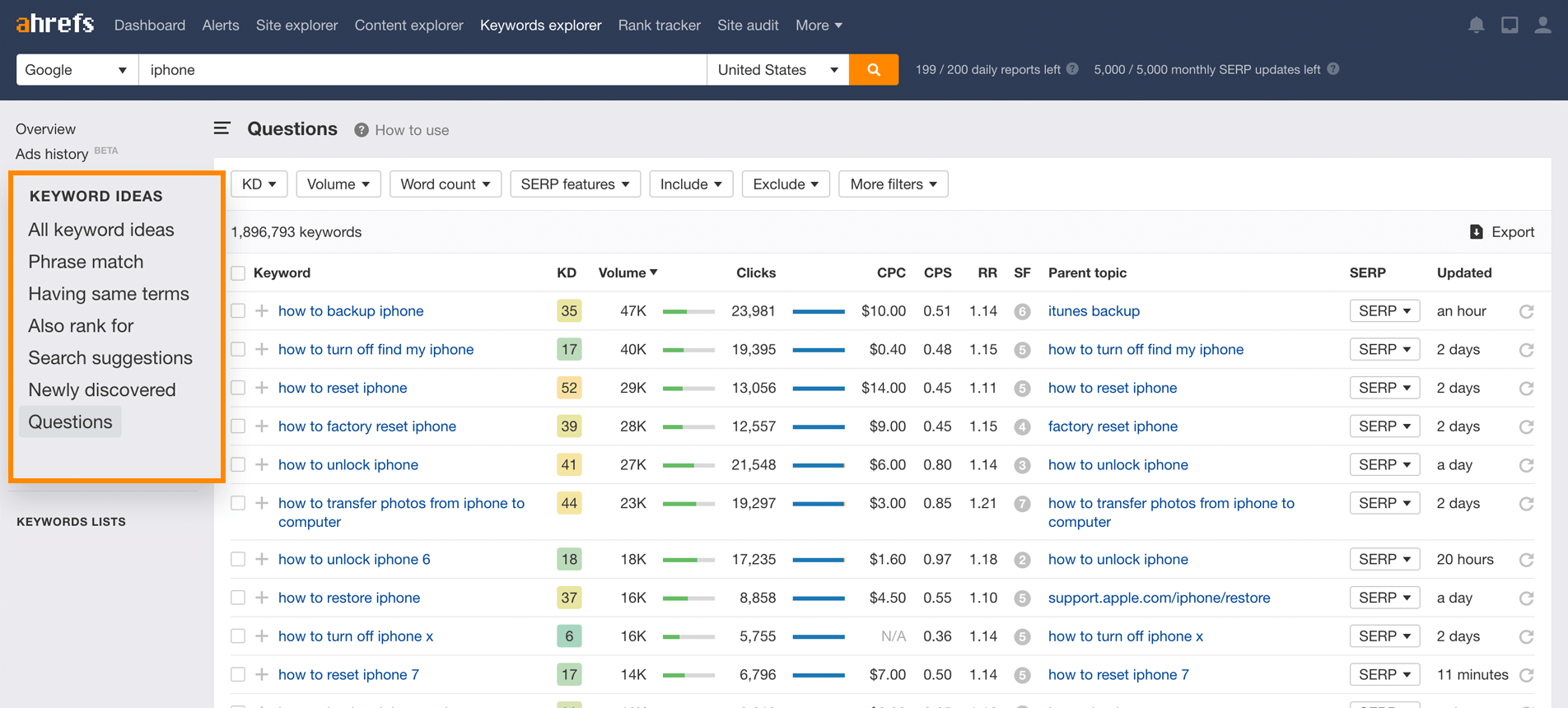Open the user account icon
Viewport: 1568px width, 708px height.
pos(1542,26)
